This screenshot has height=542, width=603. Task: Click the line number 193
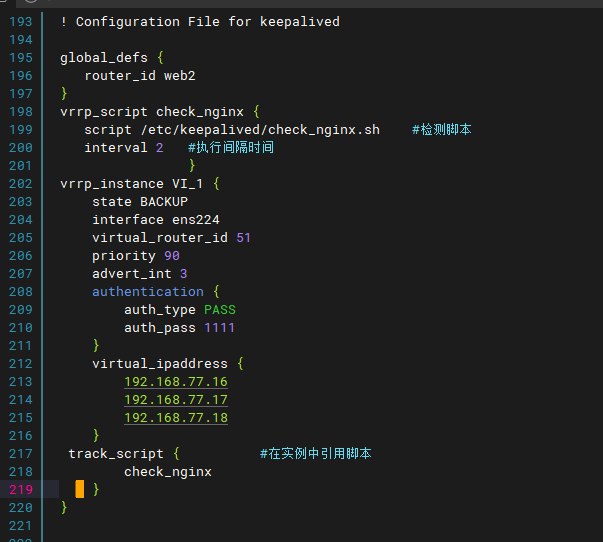pos(20,22)
